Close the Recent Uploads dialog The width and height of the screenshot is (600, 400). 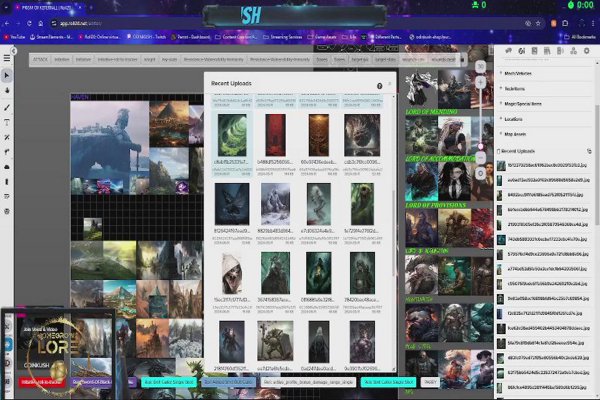point(390,83)
